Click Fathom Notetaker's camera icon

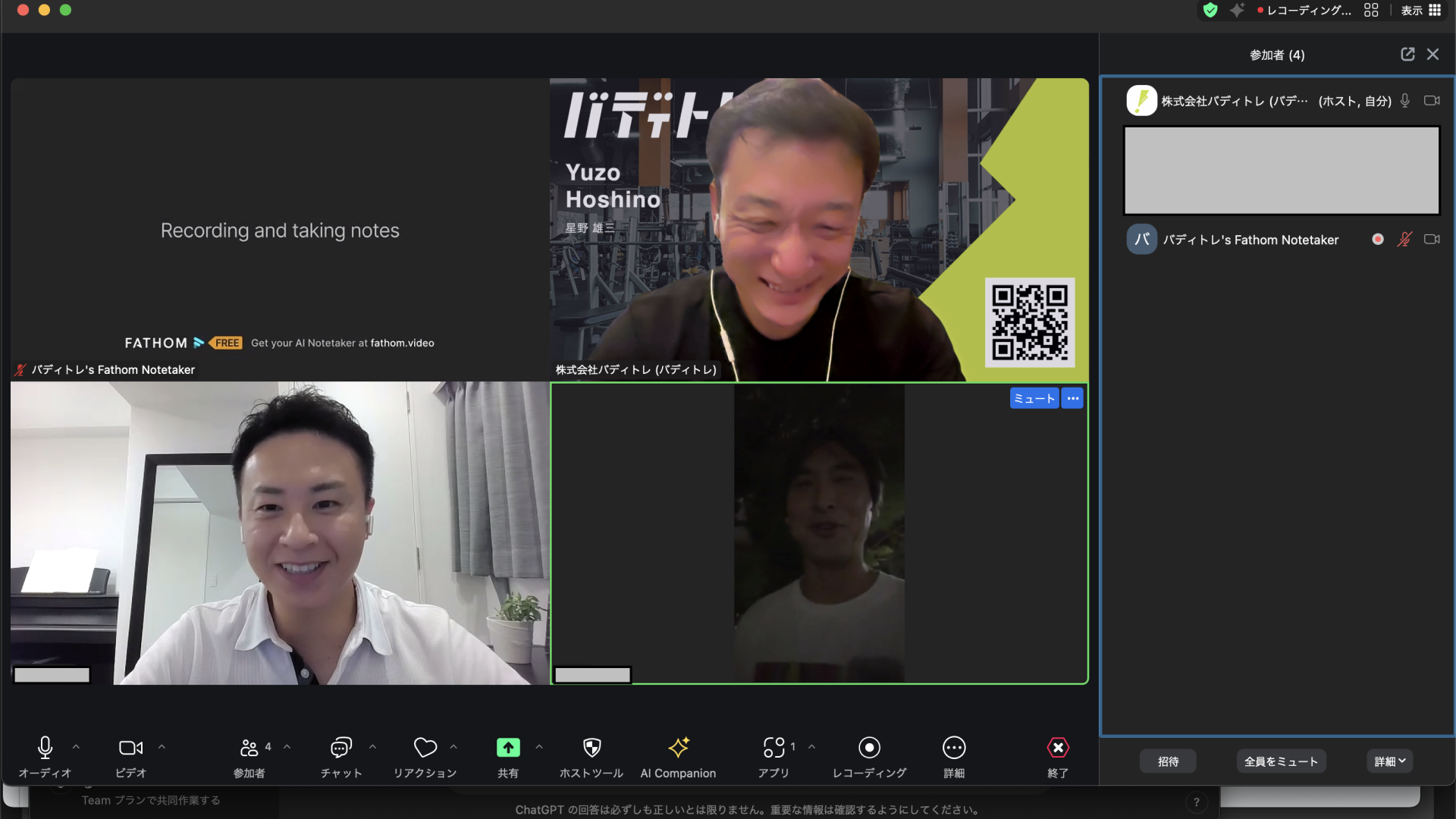1432,240
